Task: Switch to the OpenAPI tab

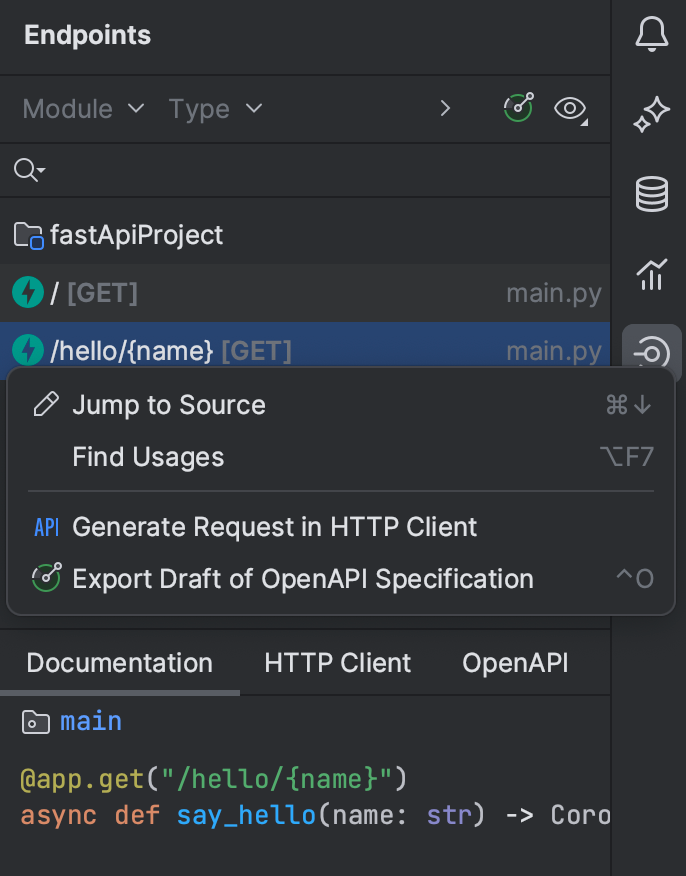Action: 515,663
